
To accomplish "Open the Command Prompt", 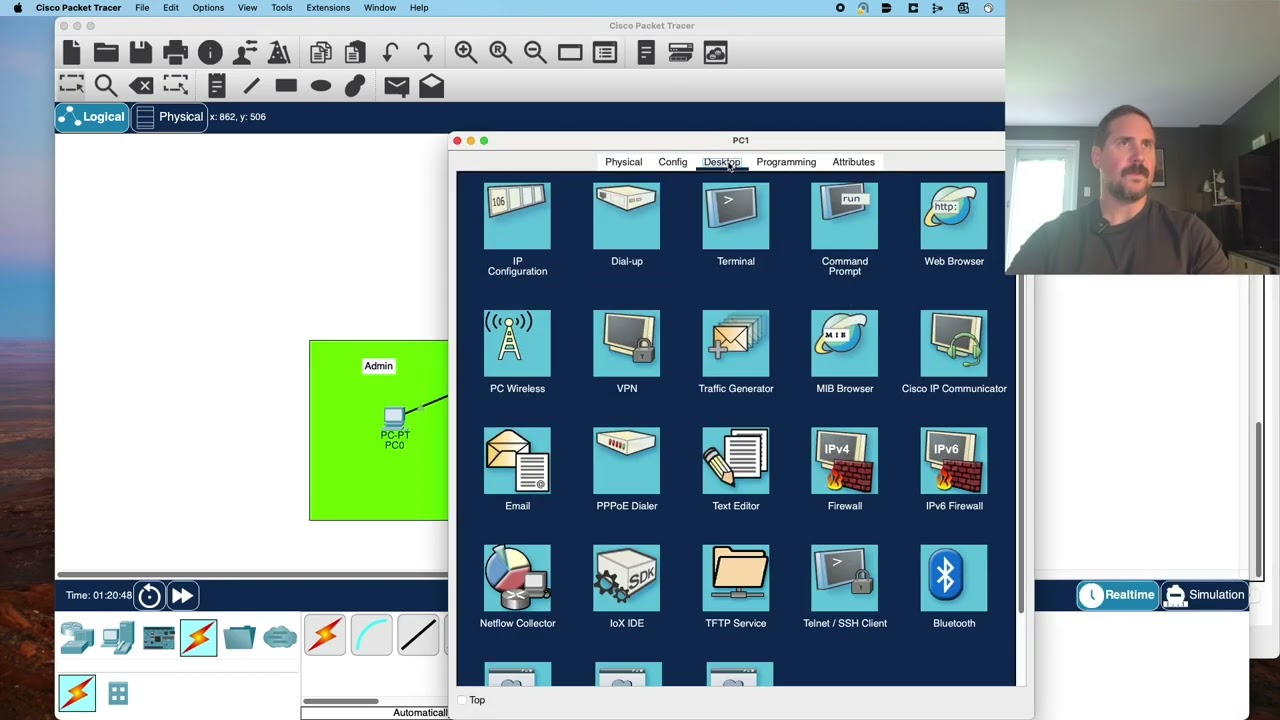I will [845, 217].
